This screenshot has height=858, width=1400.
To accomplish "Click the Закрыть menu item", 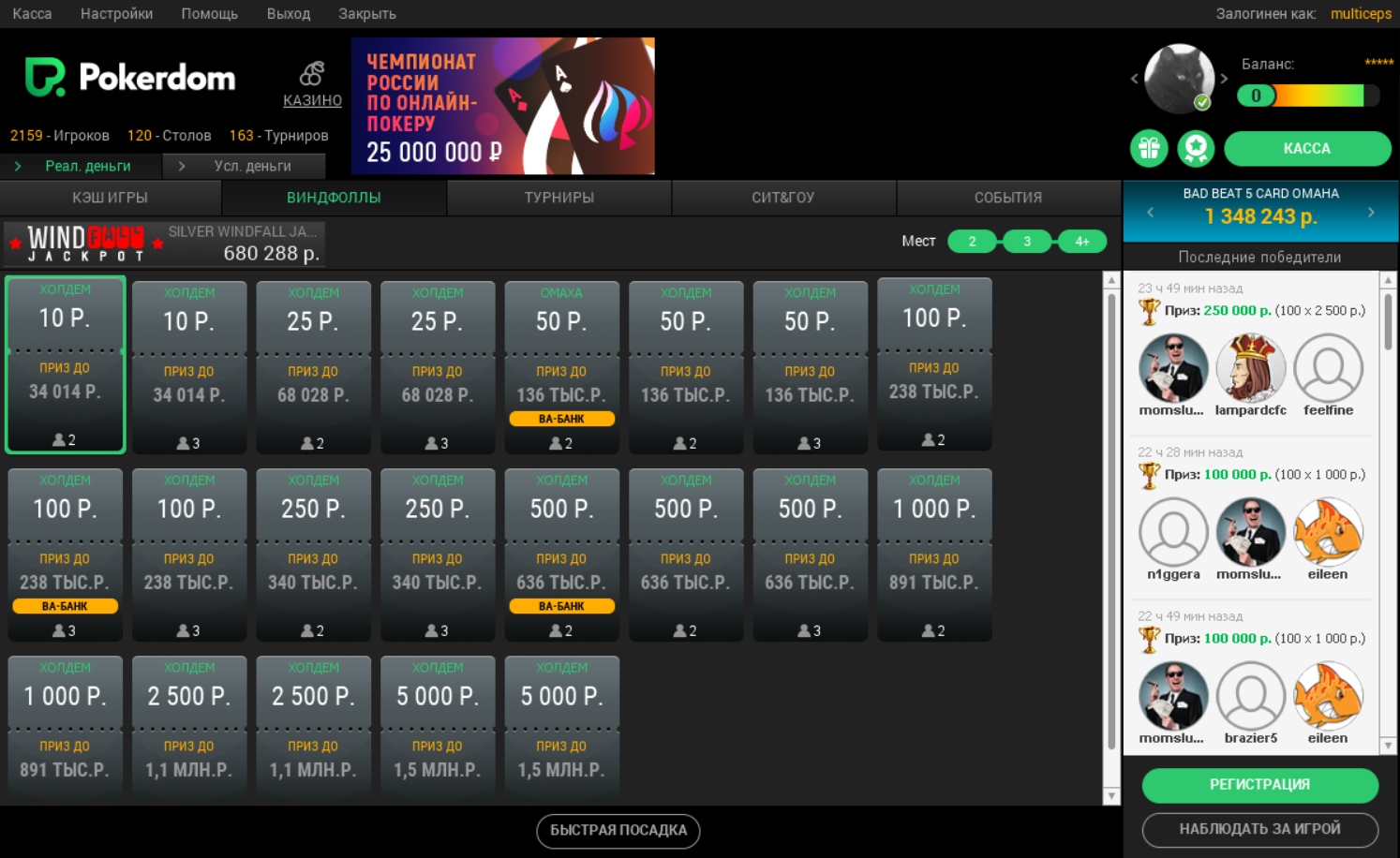I will [366, 14].
